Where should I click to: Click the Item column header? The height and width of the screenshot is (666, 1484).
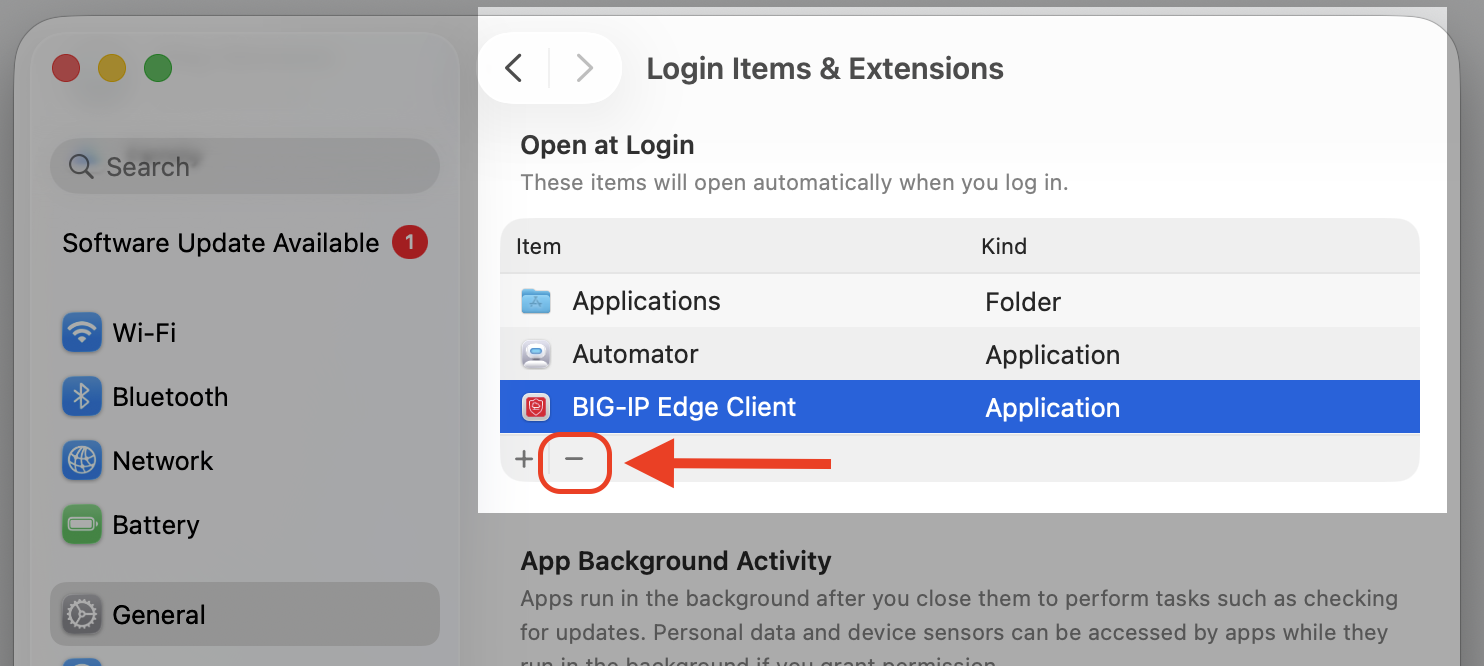pos(538,246)
